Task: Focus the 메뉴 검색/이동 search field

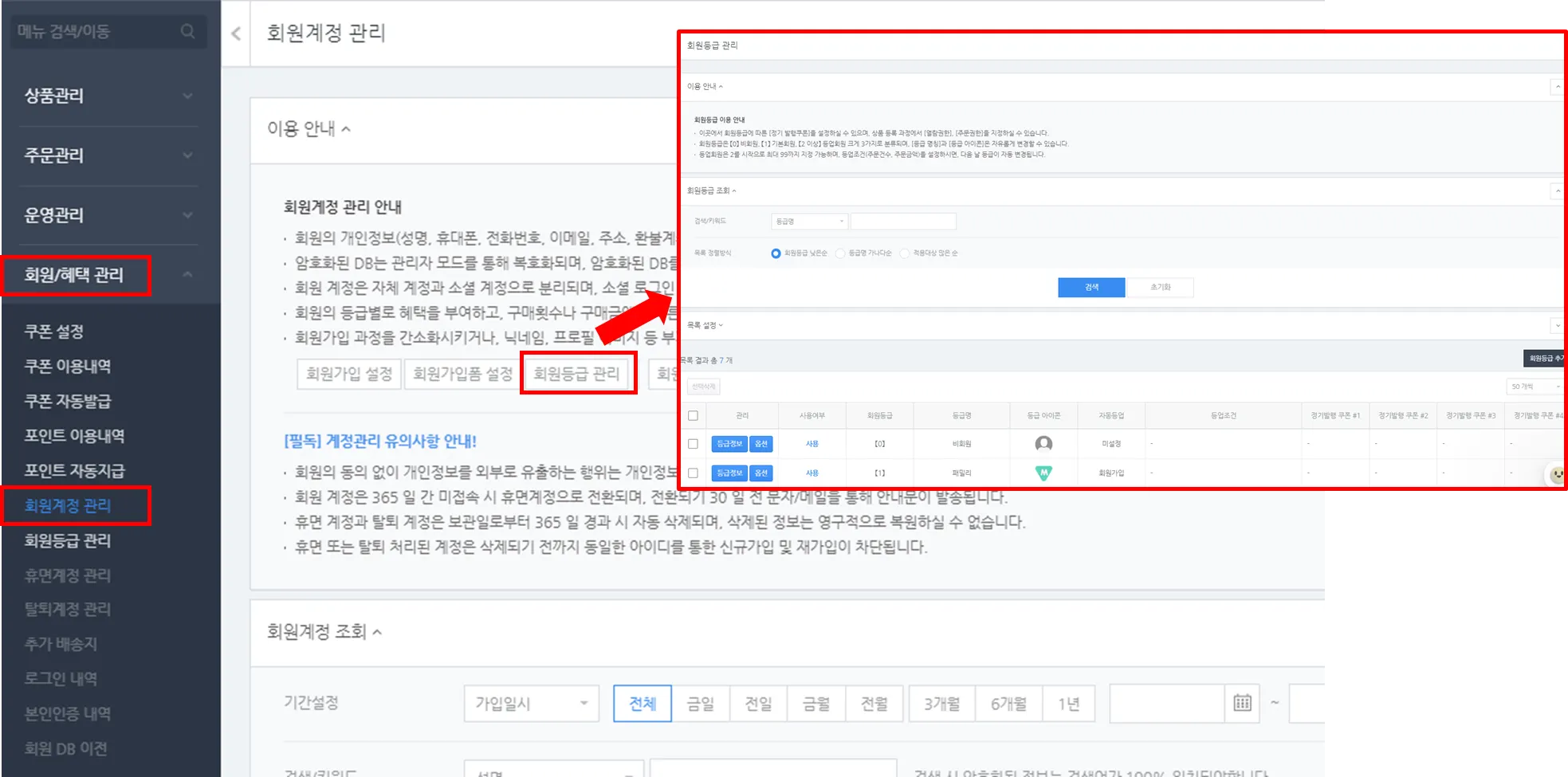Action: pyautogui.click(x=108, y=32)
